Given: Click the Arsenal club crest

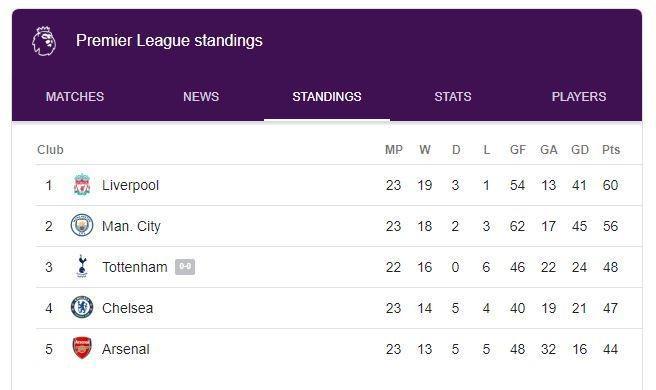Looking at the screenshot, I should [82, 348].
